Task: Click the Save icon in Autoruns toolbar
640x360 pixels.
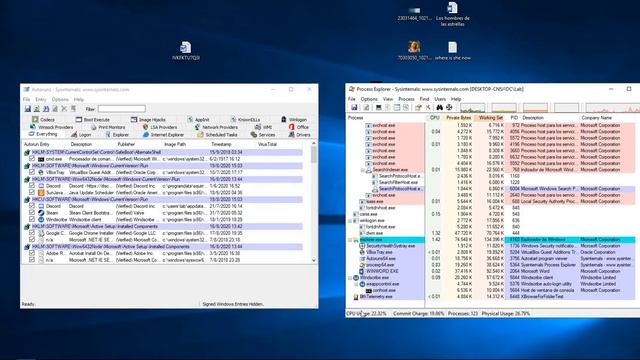Action: pyautogui.click(x=28, y=109)
